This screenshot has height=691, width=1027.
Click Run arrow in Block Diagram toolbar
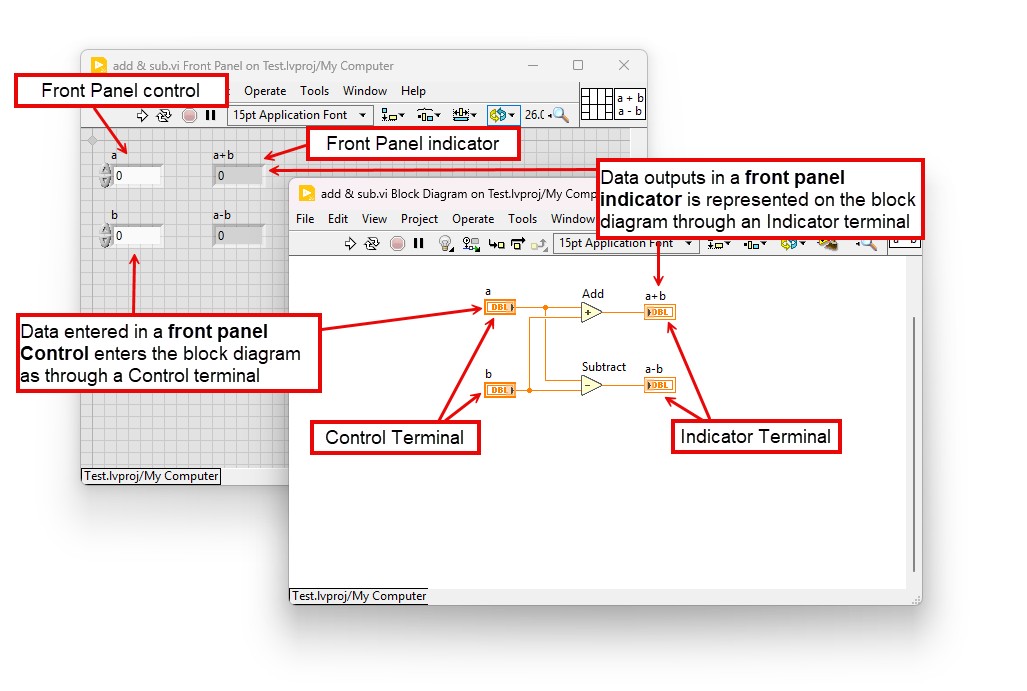[350, 244]
